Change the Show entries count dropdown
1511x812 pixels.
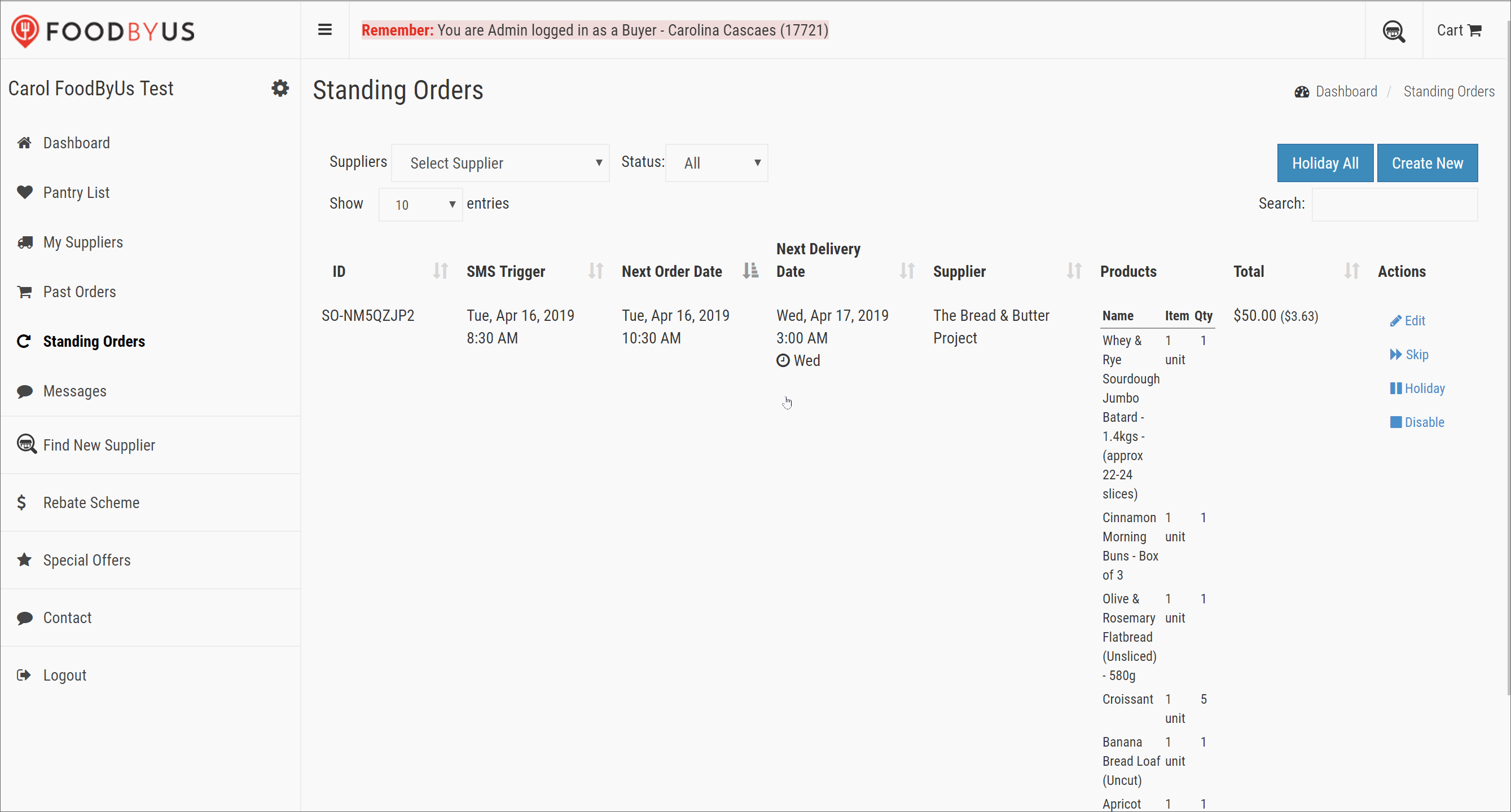click(420, 205)
